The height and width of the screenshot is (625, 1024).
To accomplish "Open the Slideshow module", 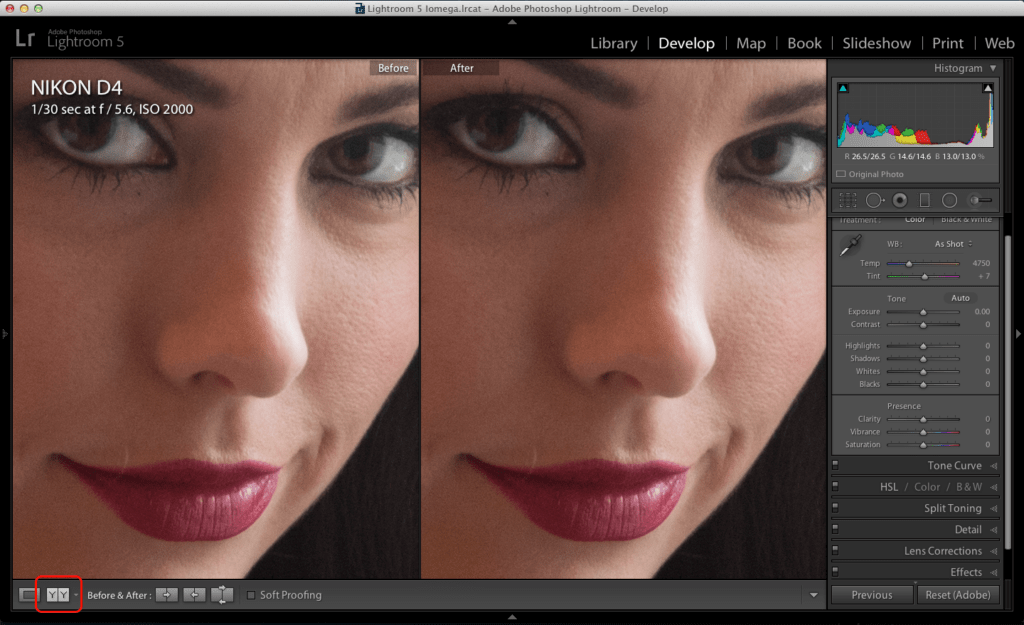I will [x=876, y=43].
